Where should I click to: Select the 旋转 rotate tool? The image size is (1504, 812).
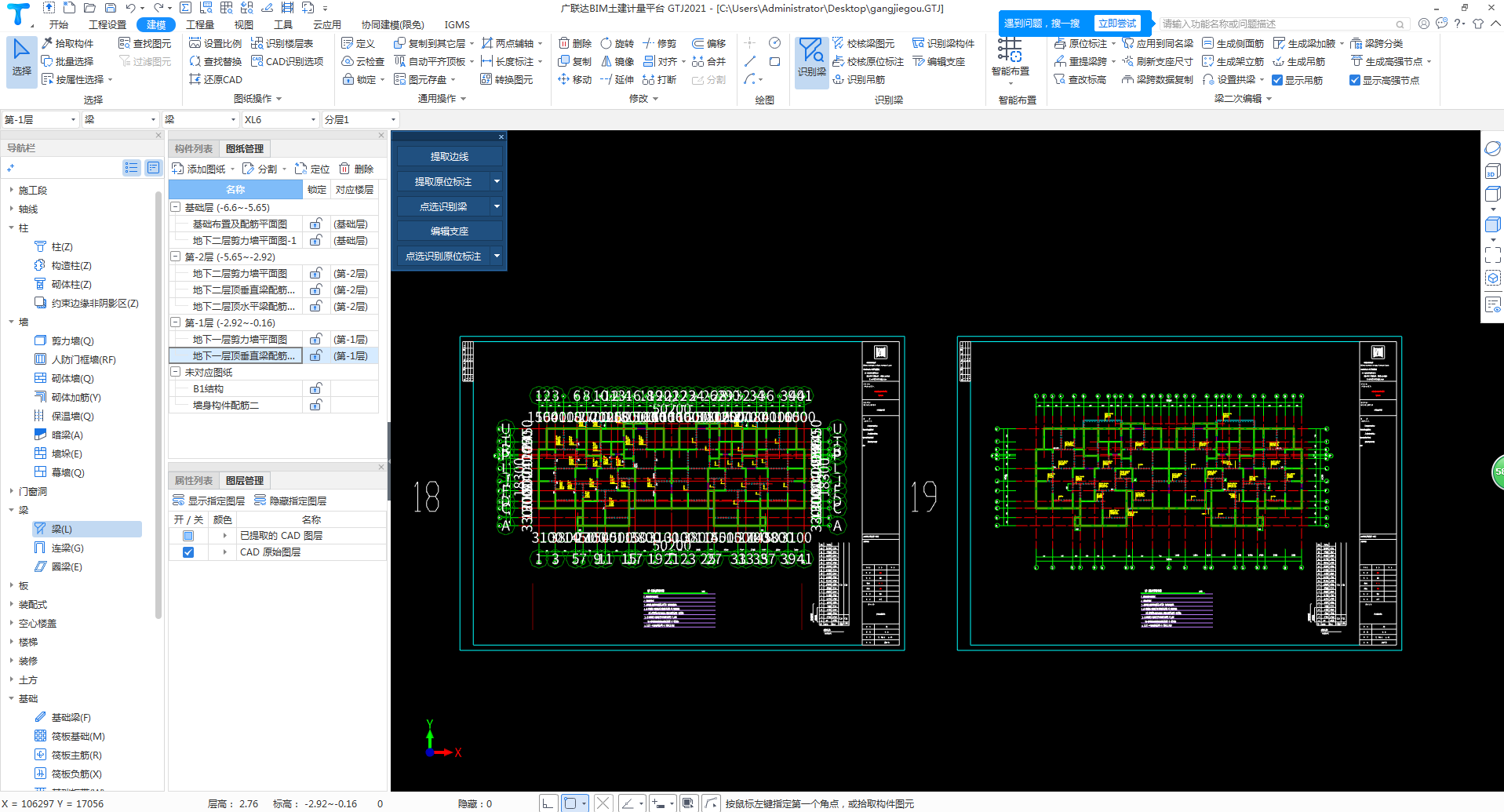(x=617, y=43)
